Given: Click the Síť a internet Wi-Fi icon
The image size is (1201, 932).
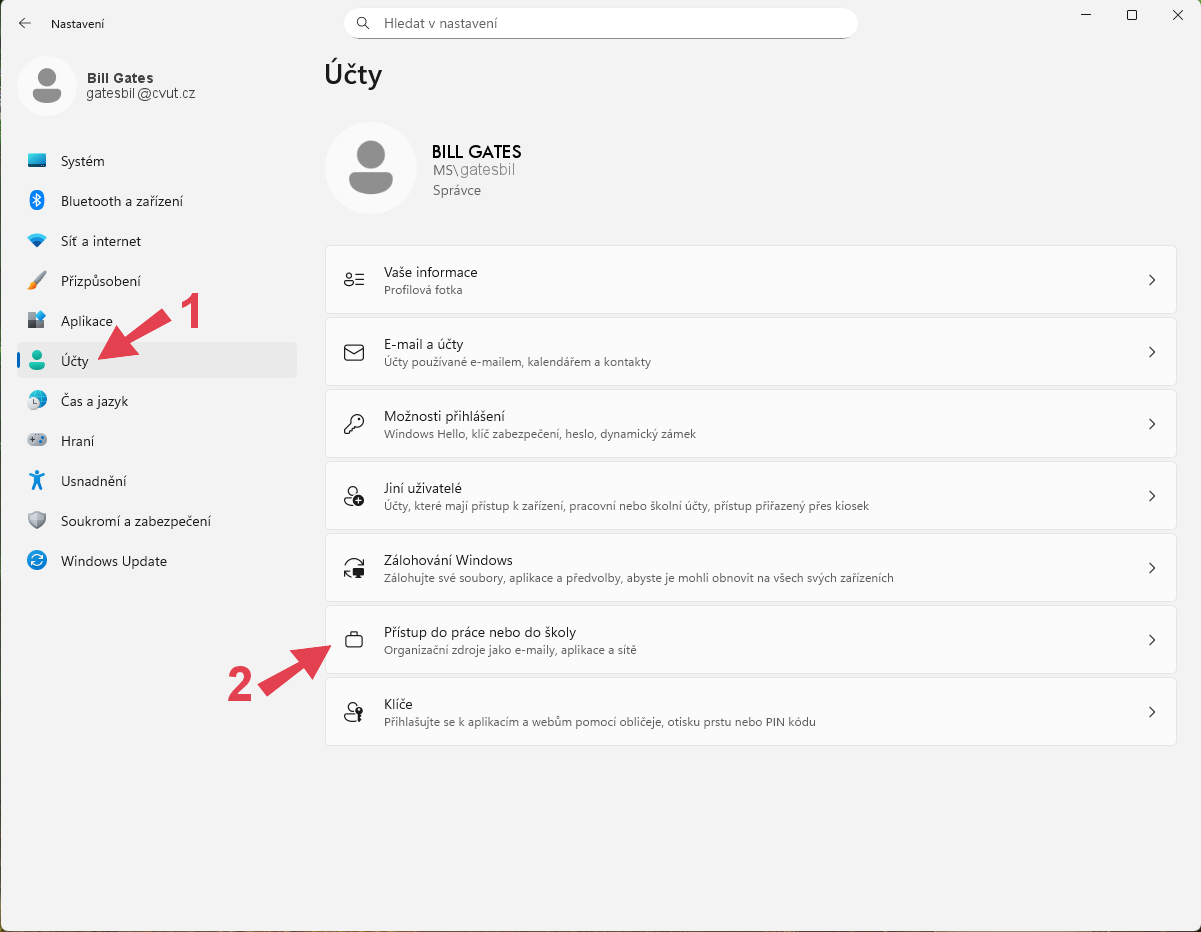Looking at the screenshot, I should (37, 241).
